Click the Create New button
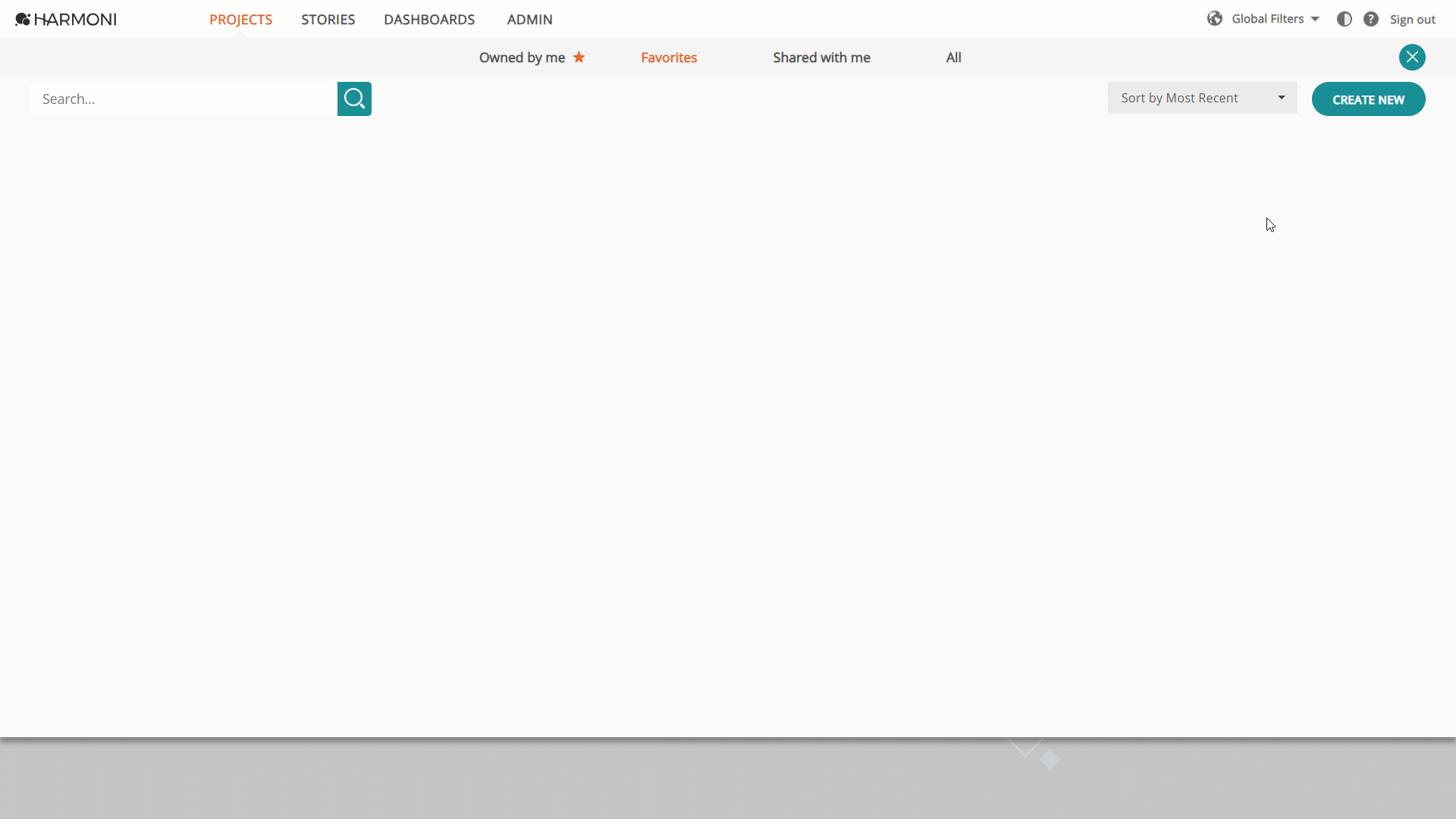 1368,99
